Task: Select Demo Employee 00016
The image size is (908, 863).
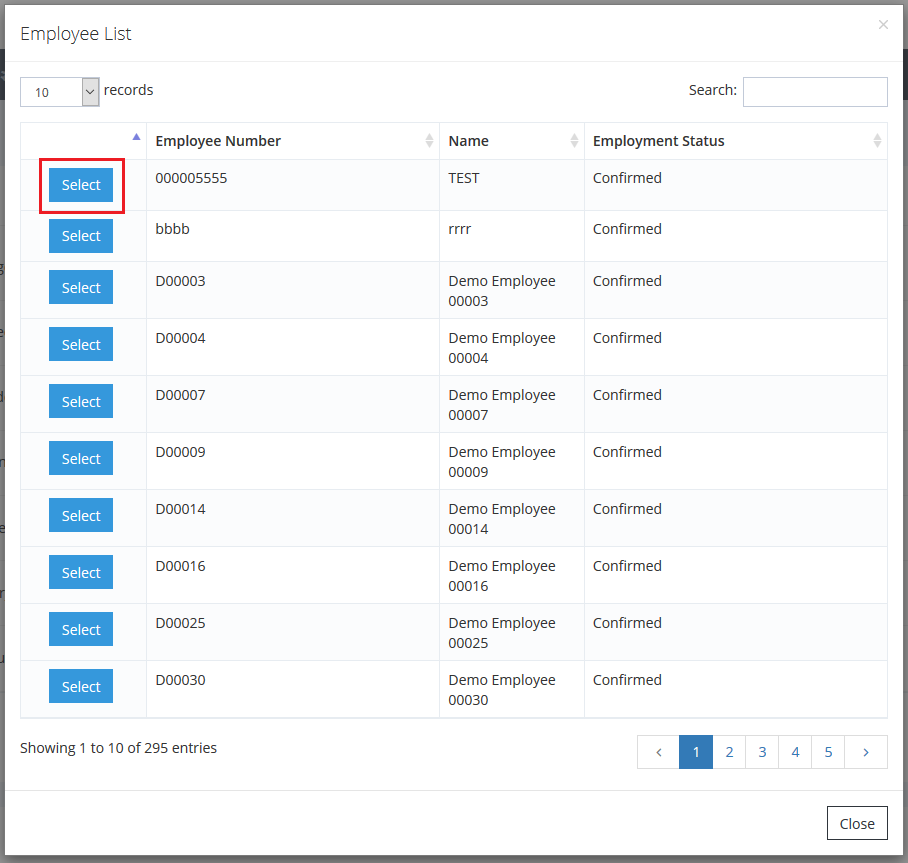Action: click(x=81, y=573)
